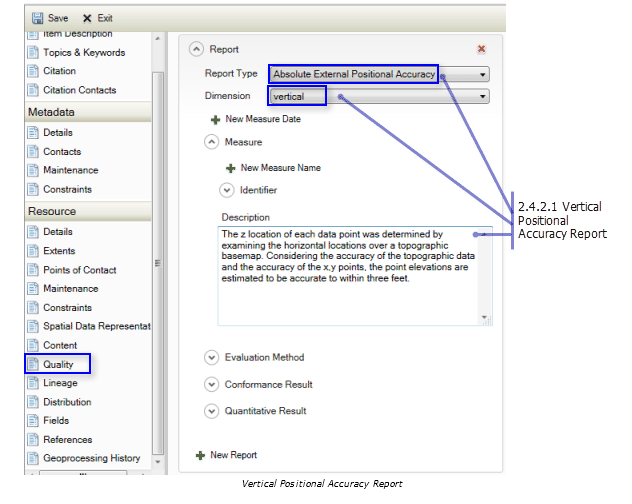The image size is (632, 504).
Task: Select the Quality page
Action: coord(58,364)
